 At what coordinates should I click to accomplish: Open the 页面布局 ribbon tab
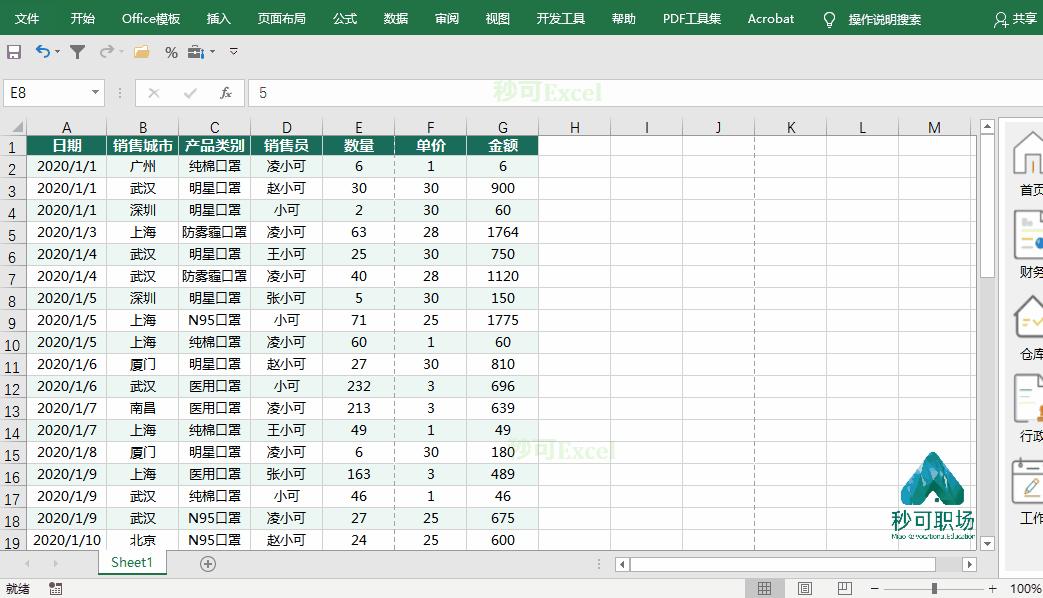click(282, 17)
